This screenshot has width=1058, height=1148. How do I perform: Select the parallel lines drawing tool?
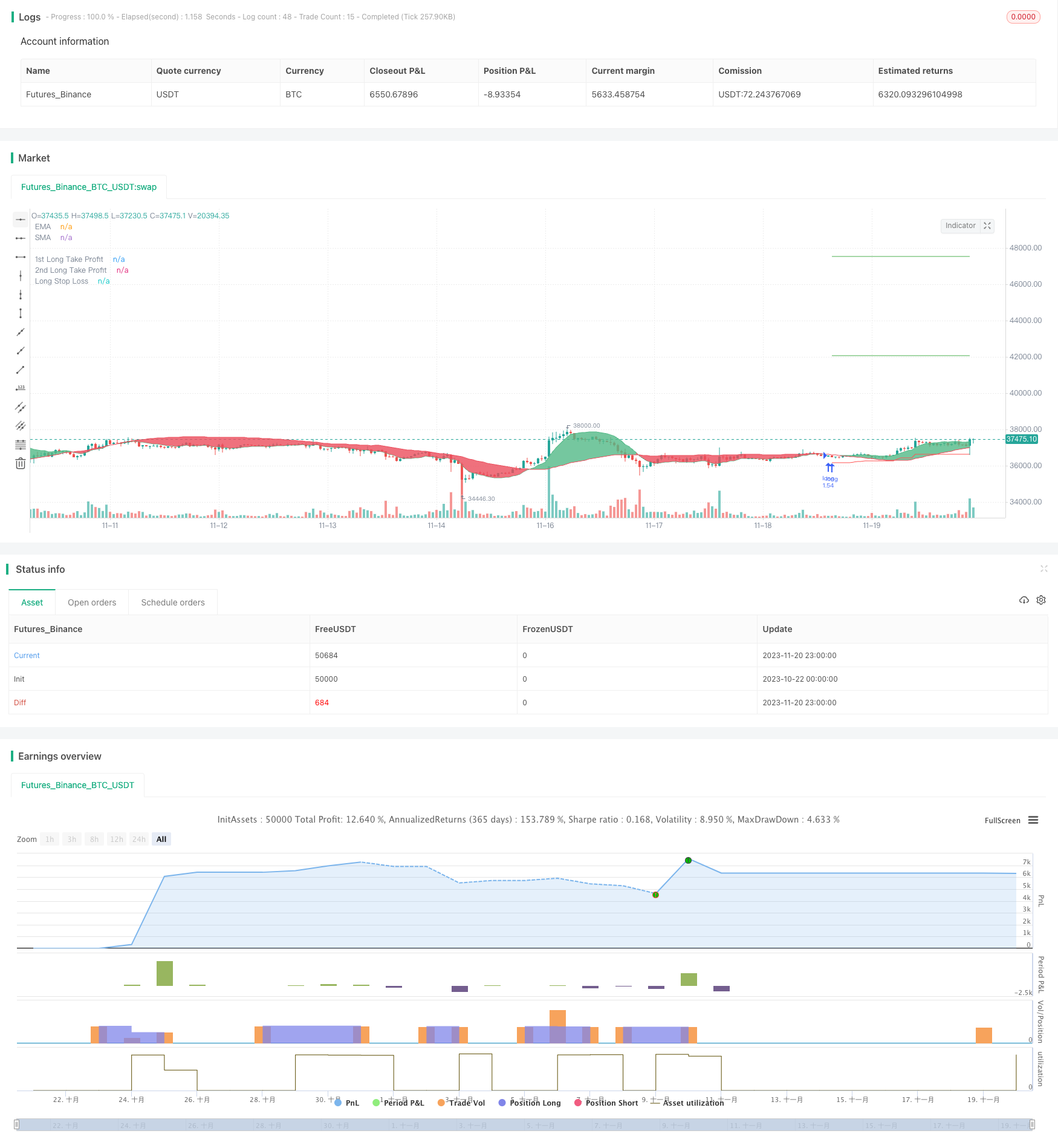pyautogui.click(x=21, y=426)
